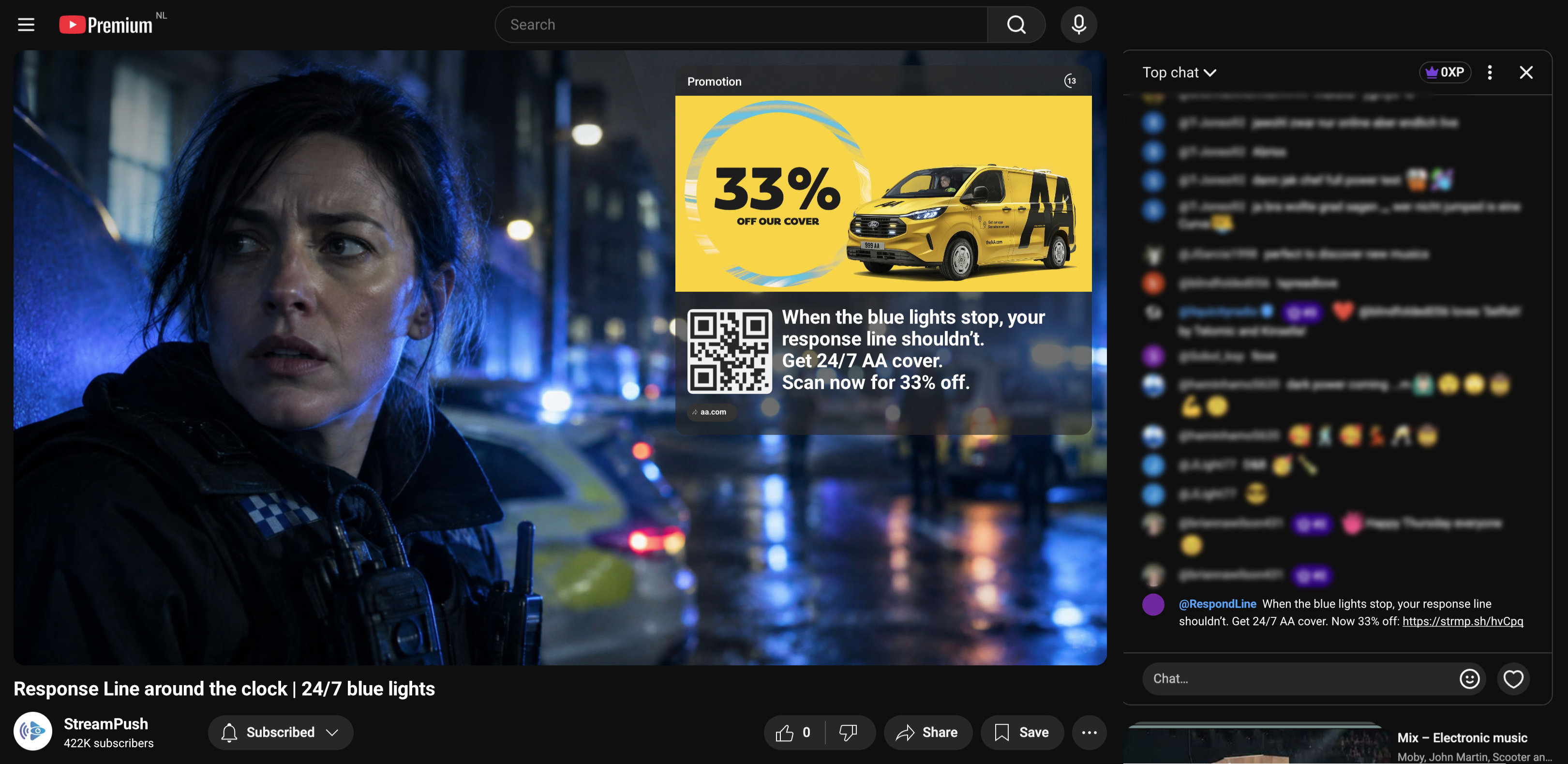Image resolution: width=1568 pixels, height=764 pixels.
Task: Click the search magnifier button
Action: point(1016,24)
